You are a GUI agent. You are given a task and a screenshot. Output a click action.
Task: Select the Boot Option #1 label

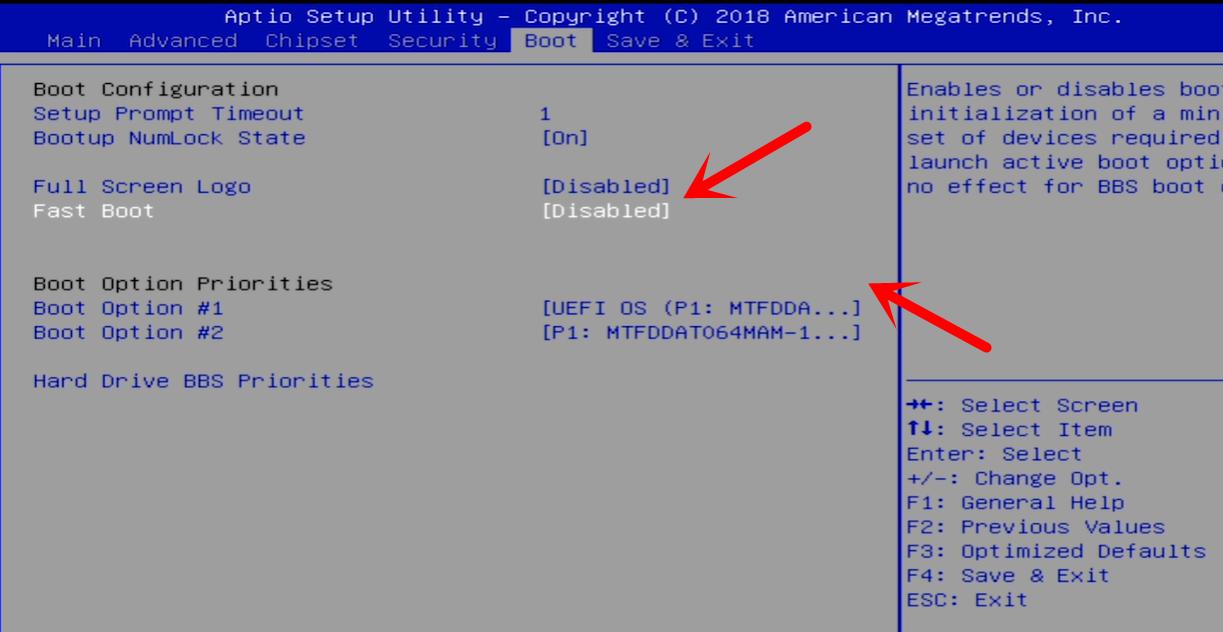tap(128, 308)
